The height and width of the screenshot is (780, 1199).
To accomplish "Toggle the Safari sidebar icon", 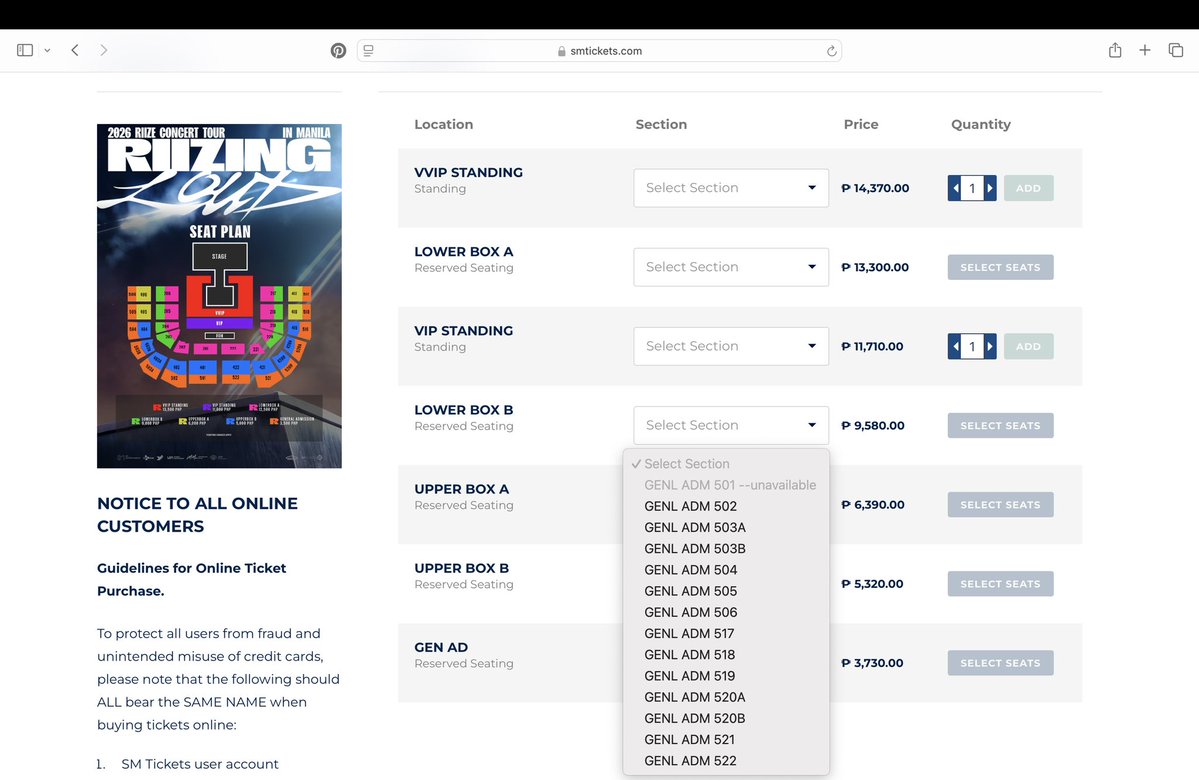I will 24,50.
